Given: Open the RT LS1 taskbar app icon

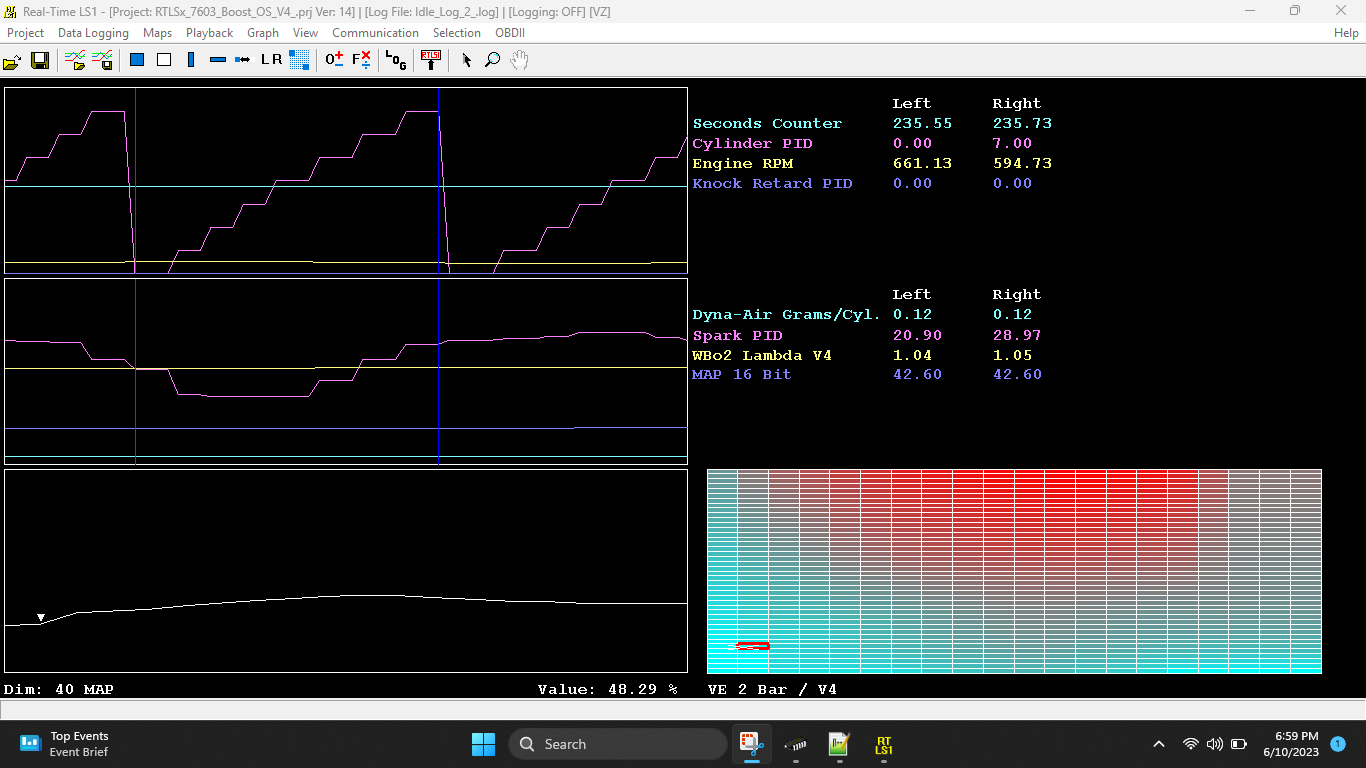Looking at the screenshot, I should pyautogui.click(x=883, y=745).
